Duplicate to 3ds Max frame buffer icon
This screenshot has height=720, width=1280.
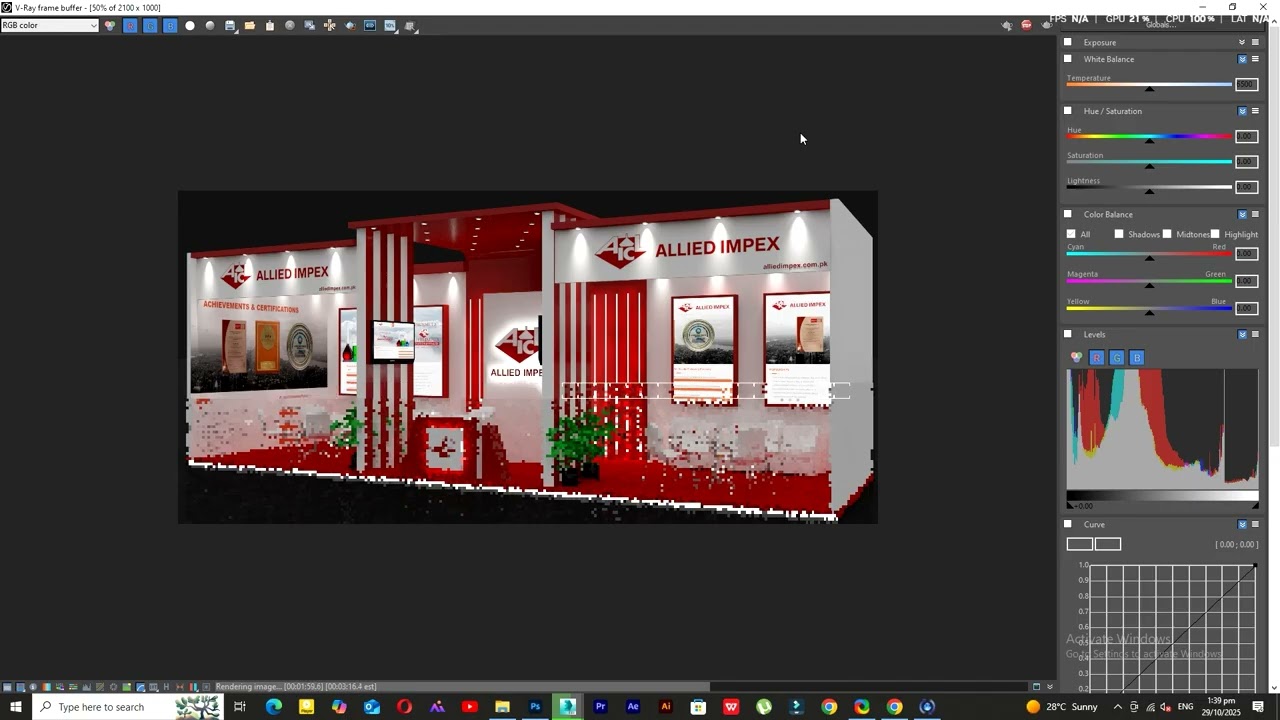(310, 25)
